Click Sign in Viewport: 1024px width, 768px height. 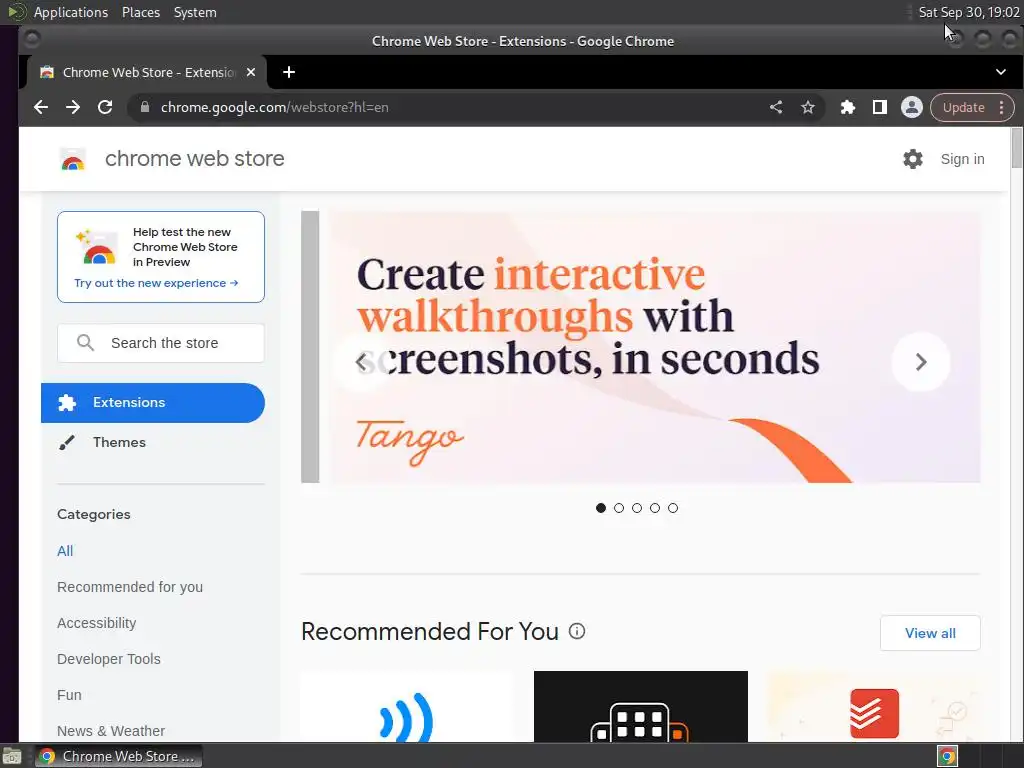point(962,159)
